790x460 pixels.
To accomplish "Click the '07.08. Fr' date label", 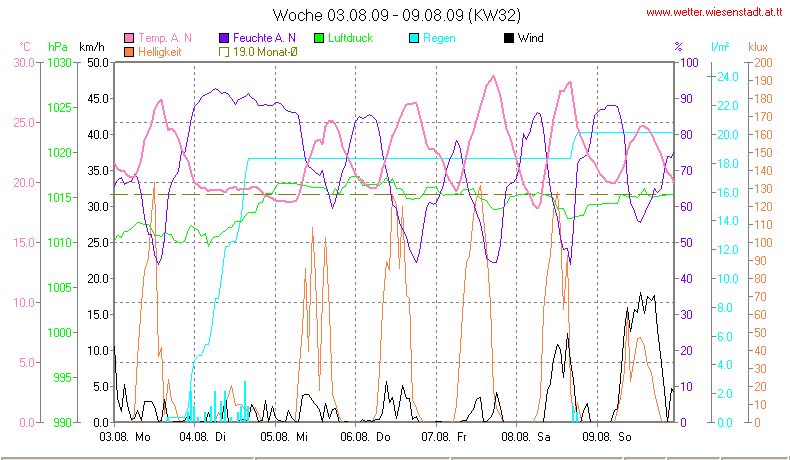I will [x=444, y=437].
